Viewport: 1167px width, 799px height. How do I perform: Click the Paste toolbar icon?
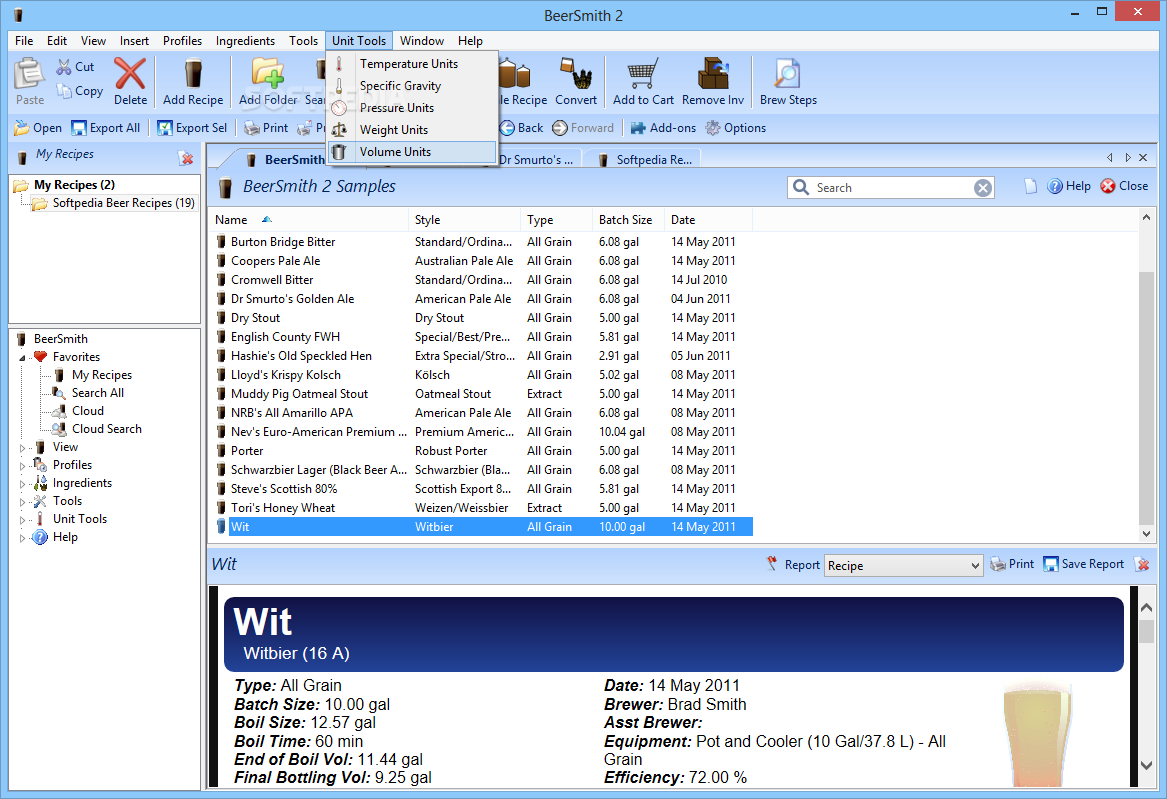[x=29, y=73]
